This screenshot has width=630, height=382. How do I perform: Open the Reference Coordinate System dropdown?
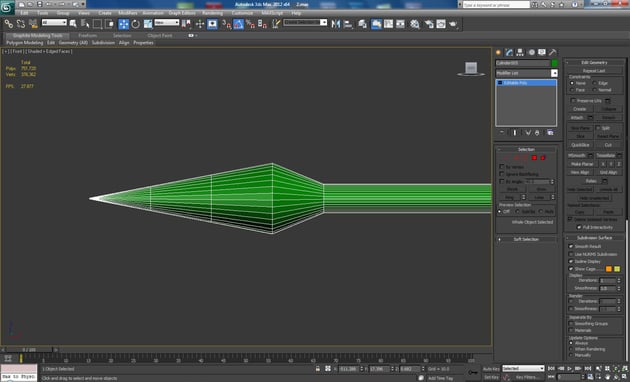167,23
